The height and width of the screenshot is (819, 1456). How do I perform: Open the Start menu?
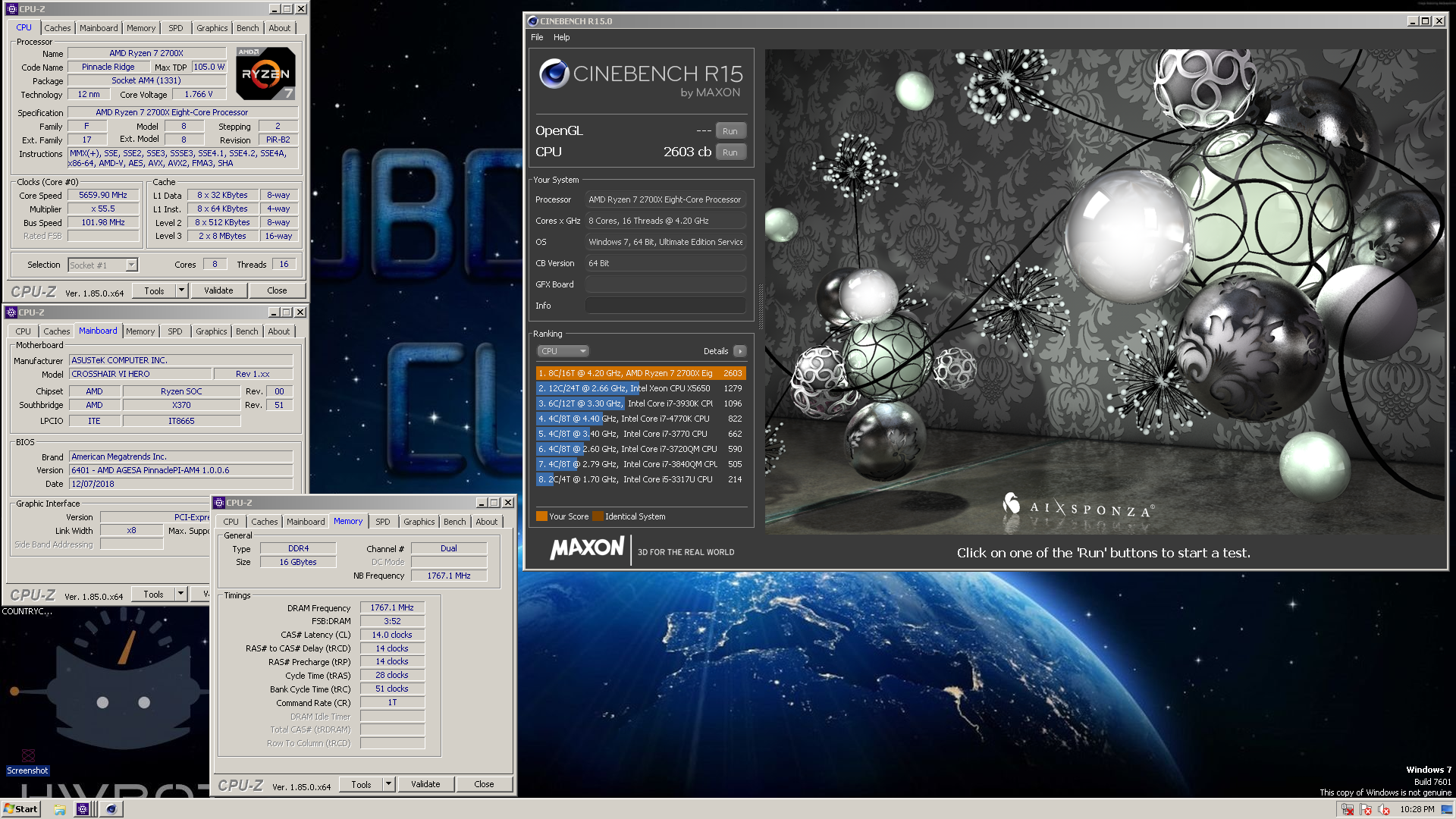(20, 809)
